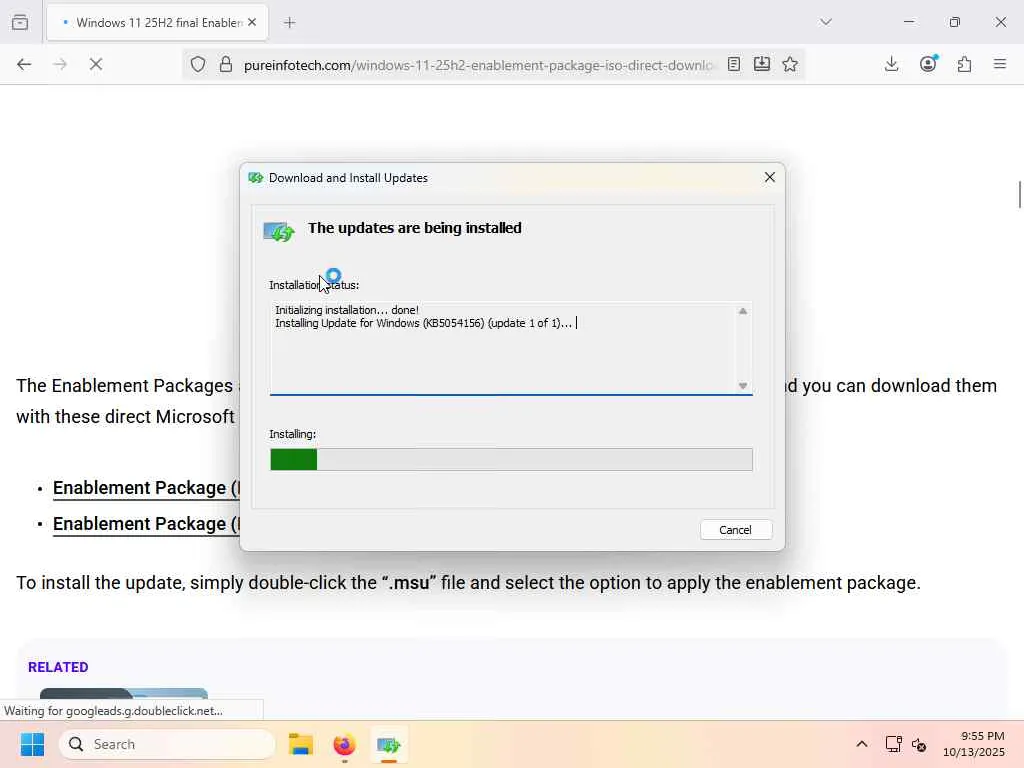
Task: Open Firefox downloads panel
Action: 891,64
